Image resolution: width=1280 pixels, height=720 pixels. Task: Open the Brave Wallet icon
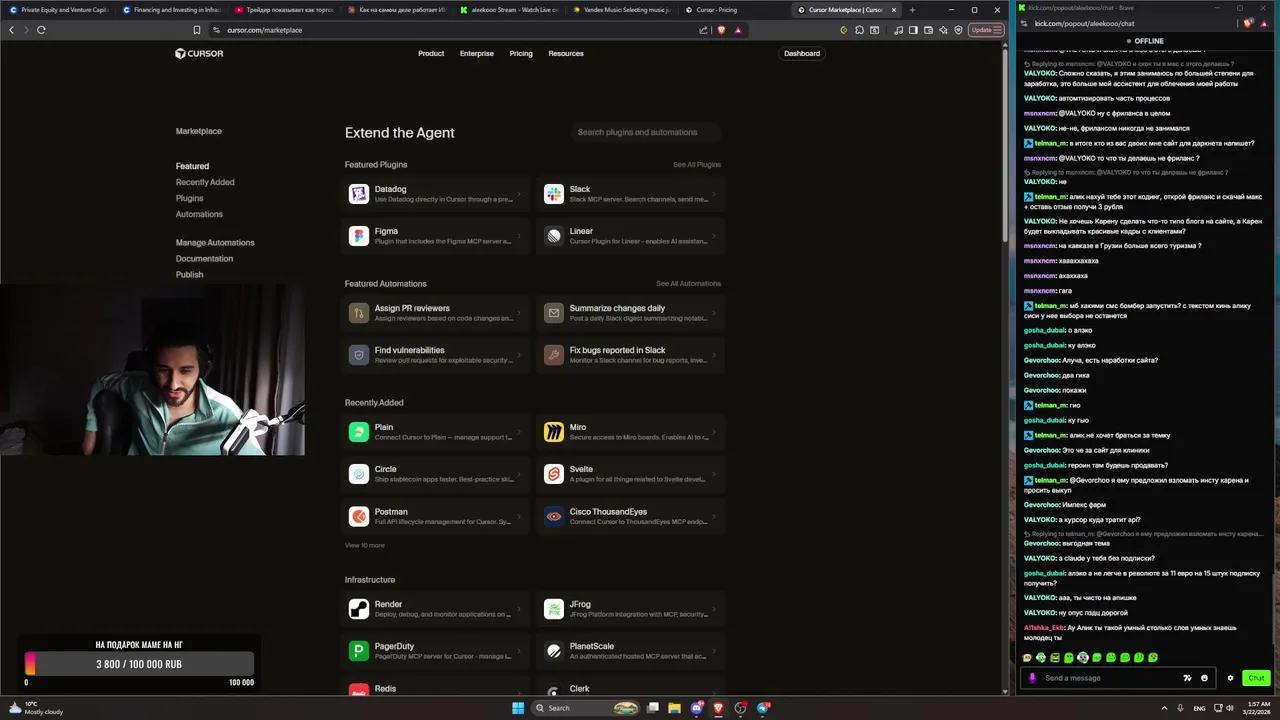[928, 30]
